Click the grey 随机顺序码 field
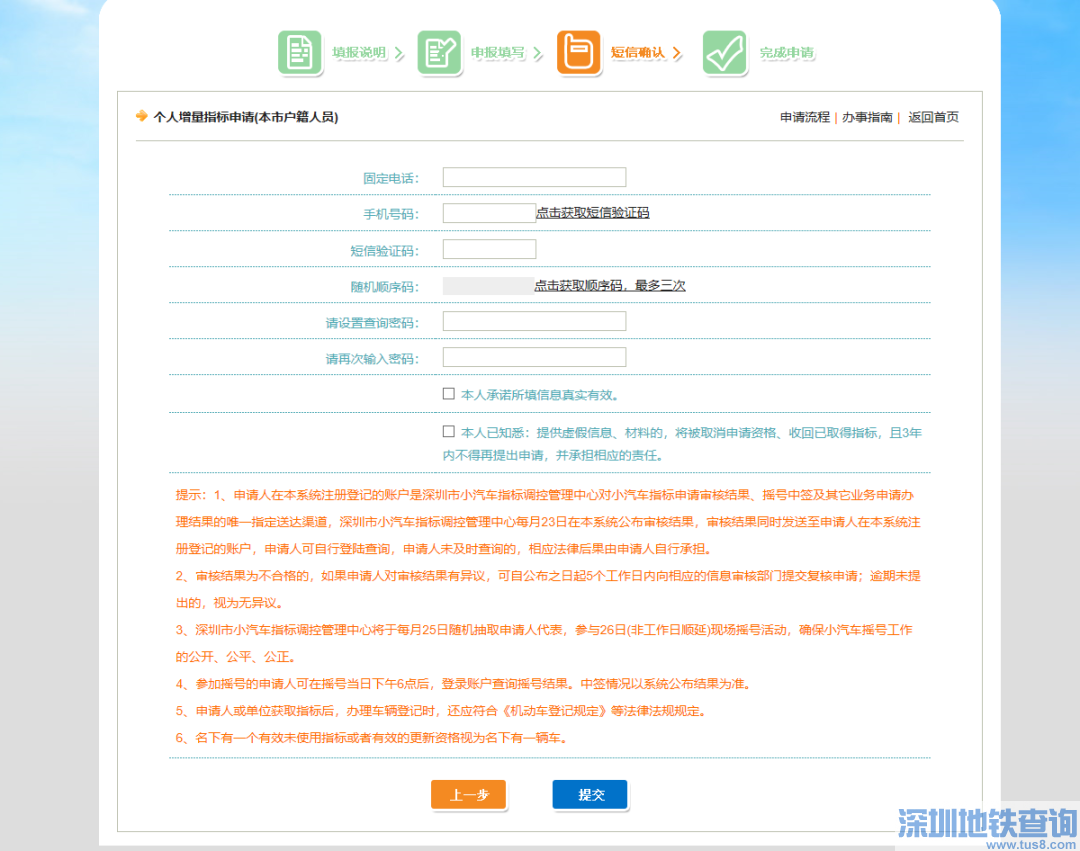 [x=488, y=286]
